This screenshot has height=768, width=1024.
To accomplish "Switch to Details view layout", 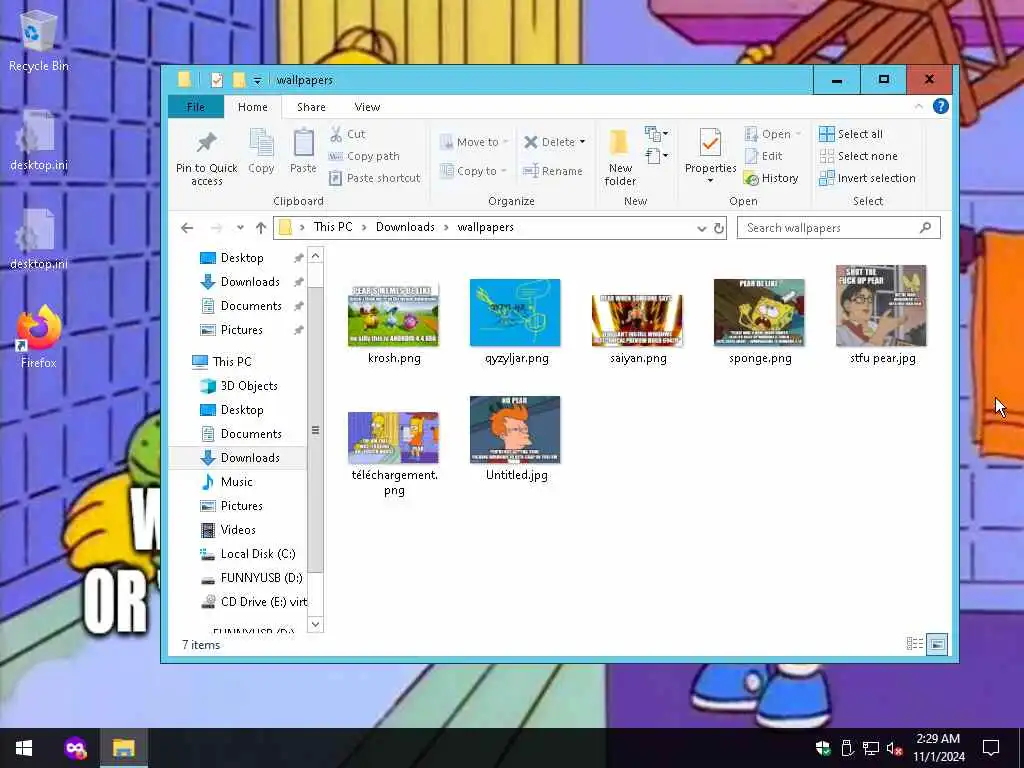I will coord(915,644).
